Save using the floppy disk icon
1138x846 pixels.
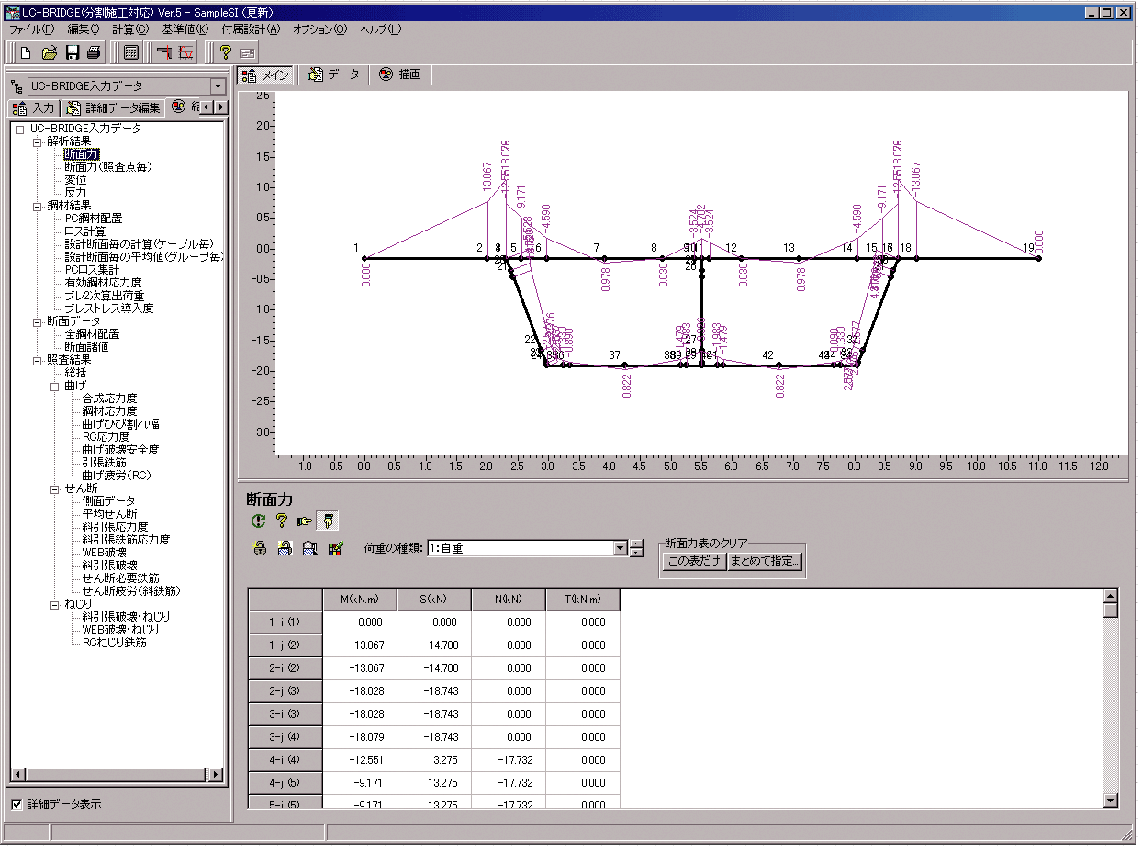(72, 53)
